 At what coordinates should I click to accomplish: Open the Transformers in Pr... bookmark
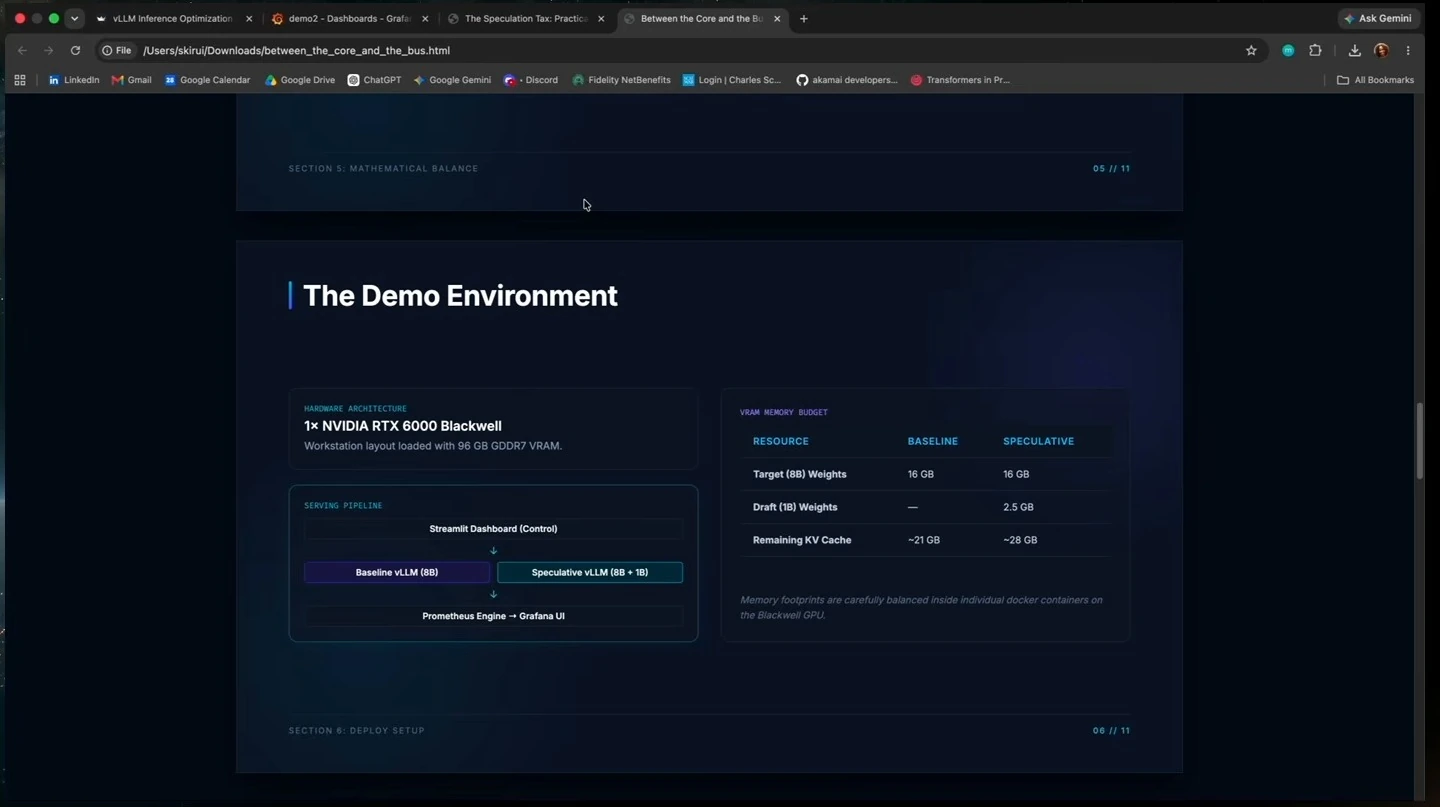(960, 80)
